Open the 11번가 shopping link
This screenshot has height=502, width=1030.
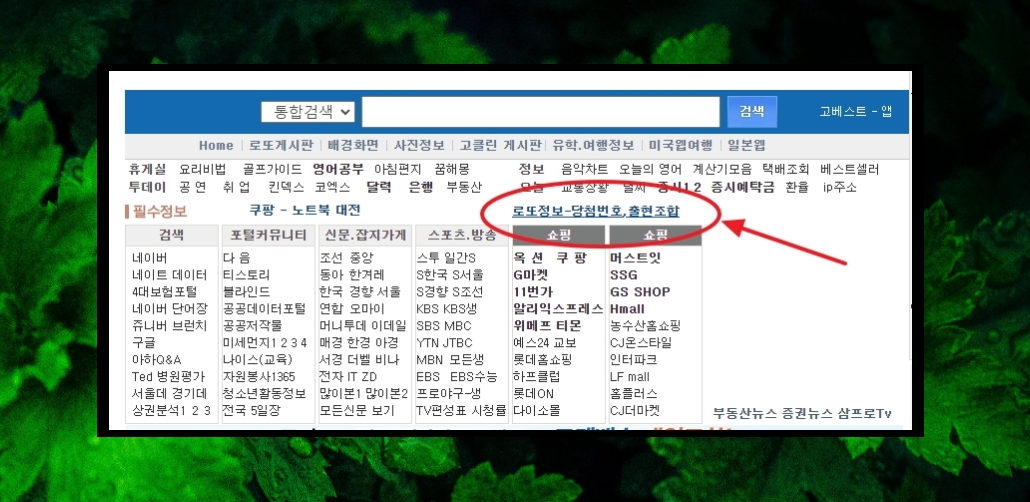(533, 292)
